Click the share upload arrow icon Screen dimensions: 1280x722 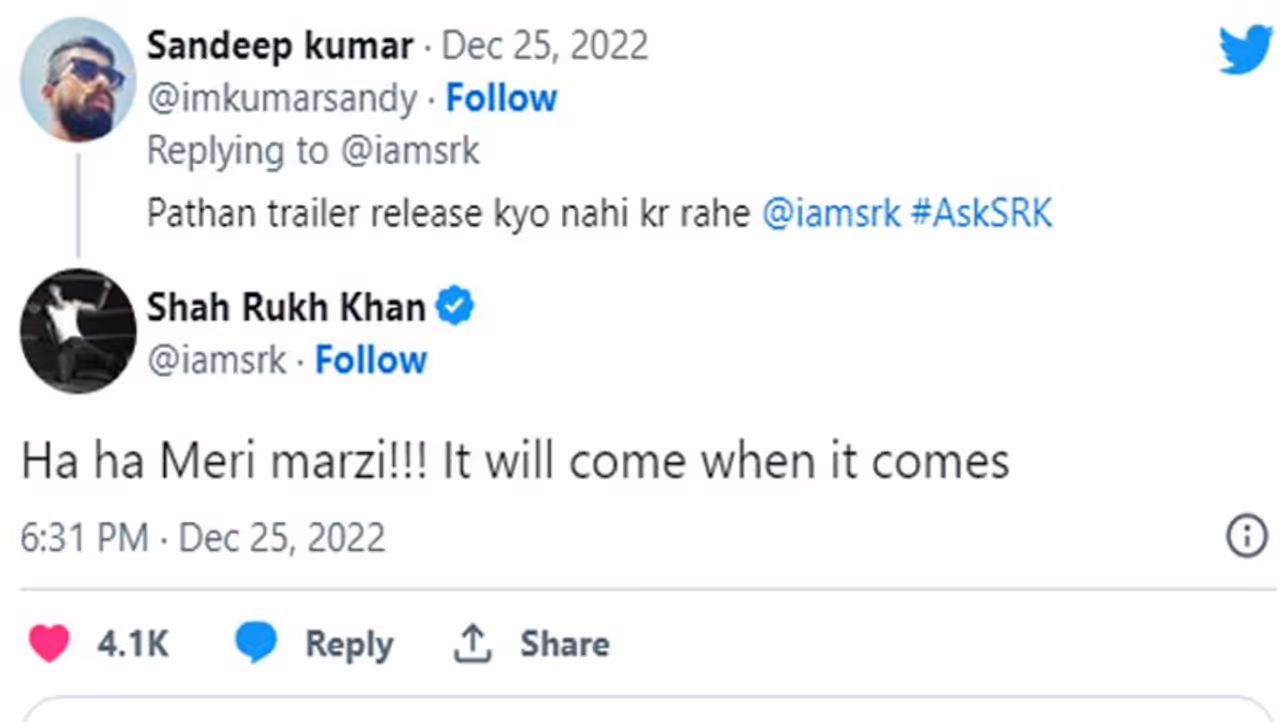(471, 643)
